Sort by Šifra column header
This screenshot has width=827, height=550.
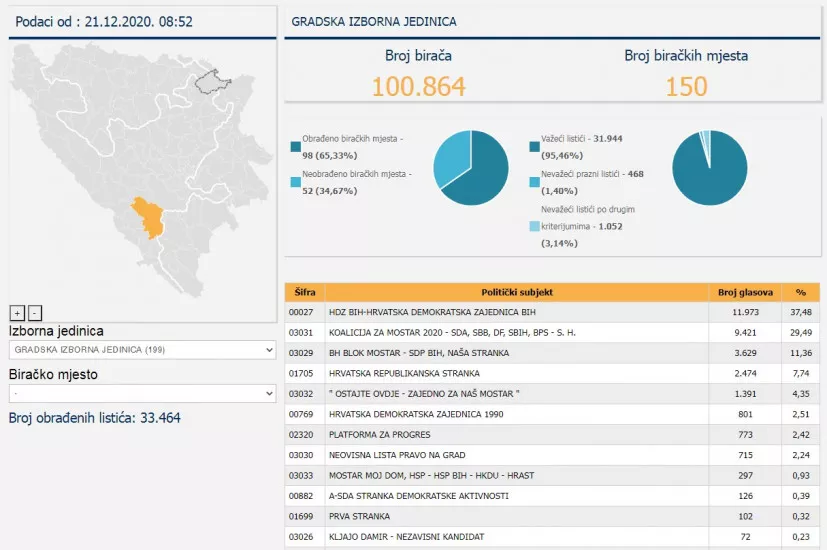coord(305,293)
